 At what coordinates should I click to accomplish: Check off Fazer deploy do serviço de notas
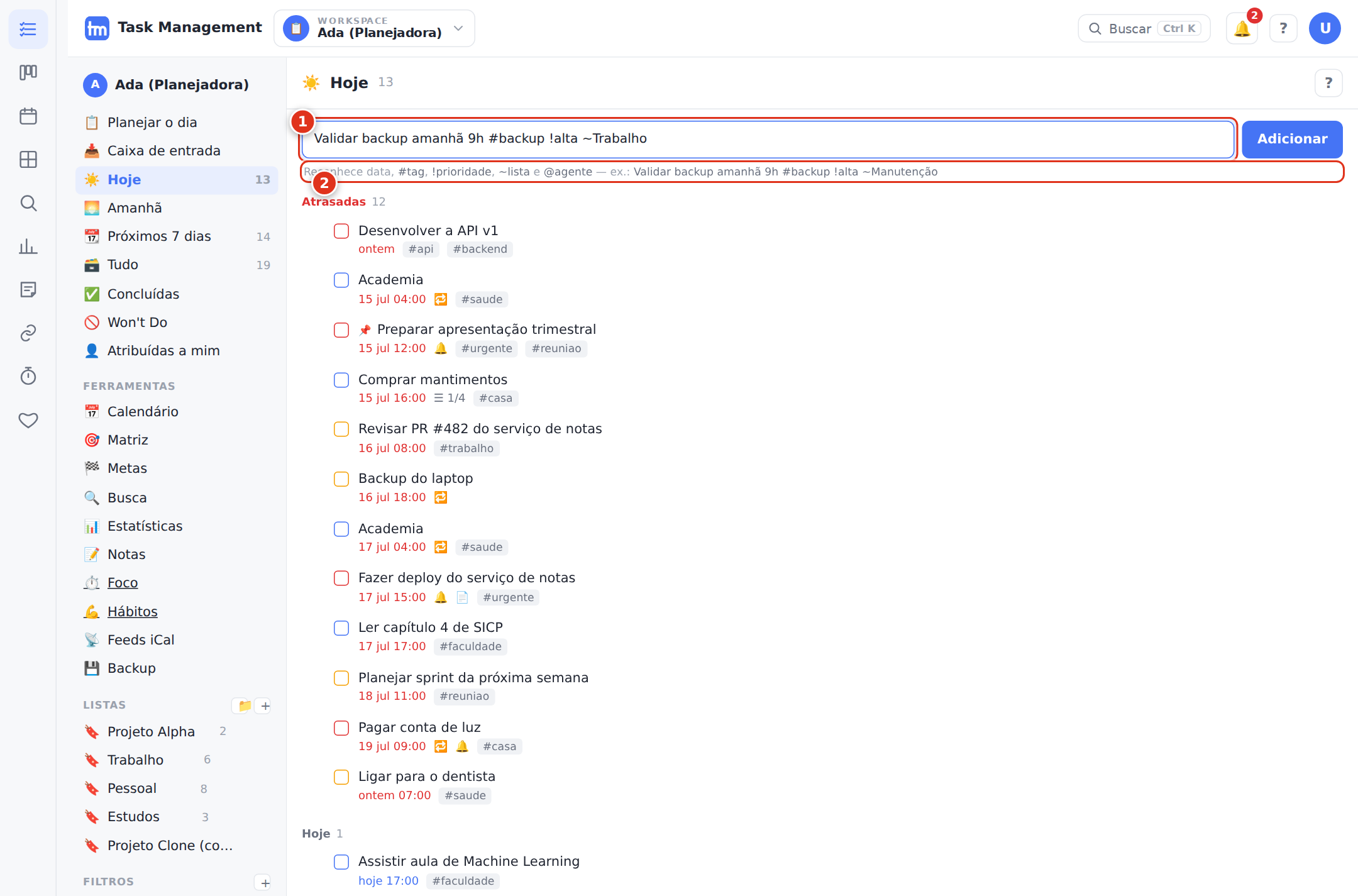341,578
